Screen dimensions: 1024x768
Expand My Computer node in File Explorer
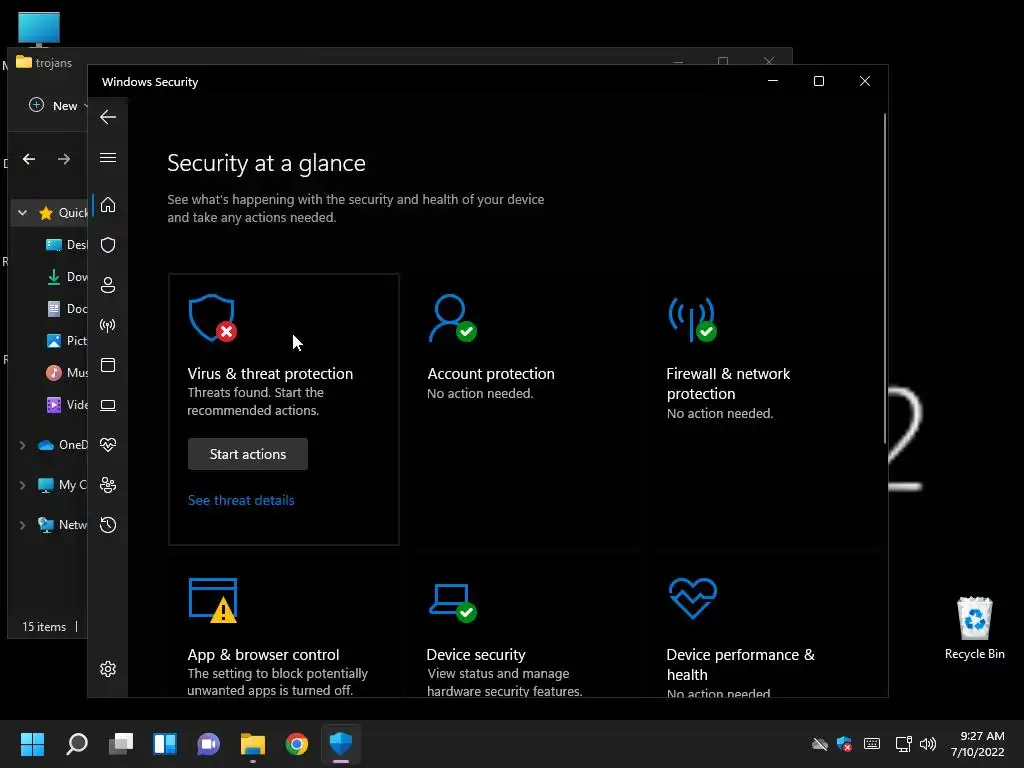click(22, 485)
